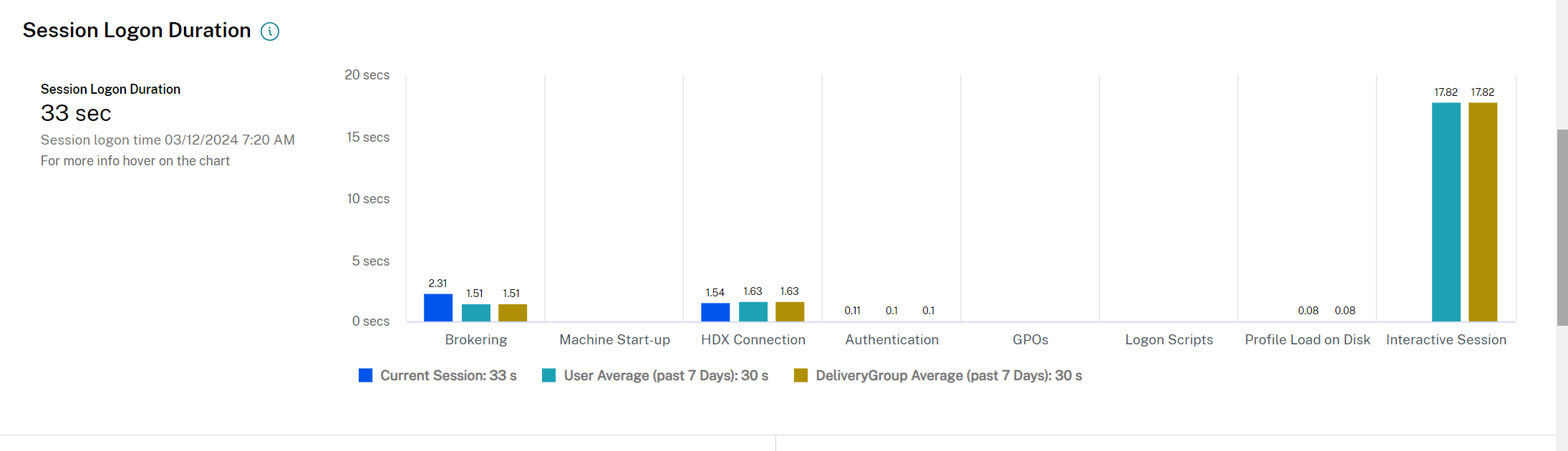Click the gold DeliveryGroup Average legend swatch
The image size is (1568, 451).
[x=800, y=375]
